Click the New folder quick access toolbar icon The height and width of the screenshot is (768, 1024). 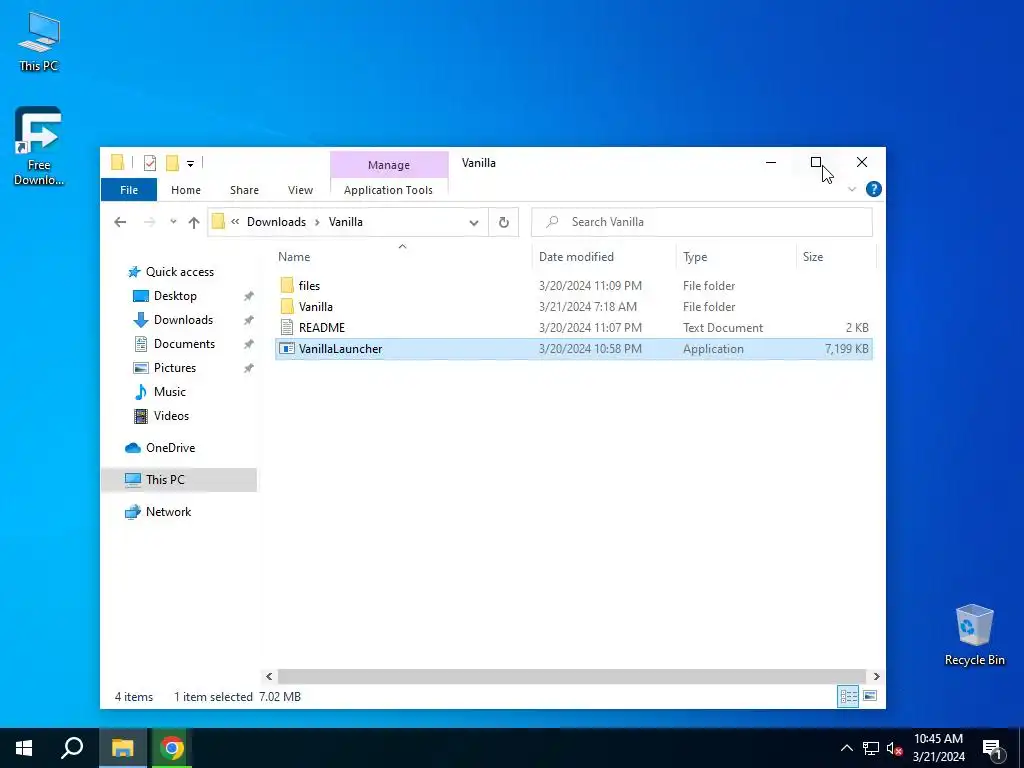tap(172, 163)
